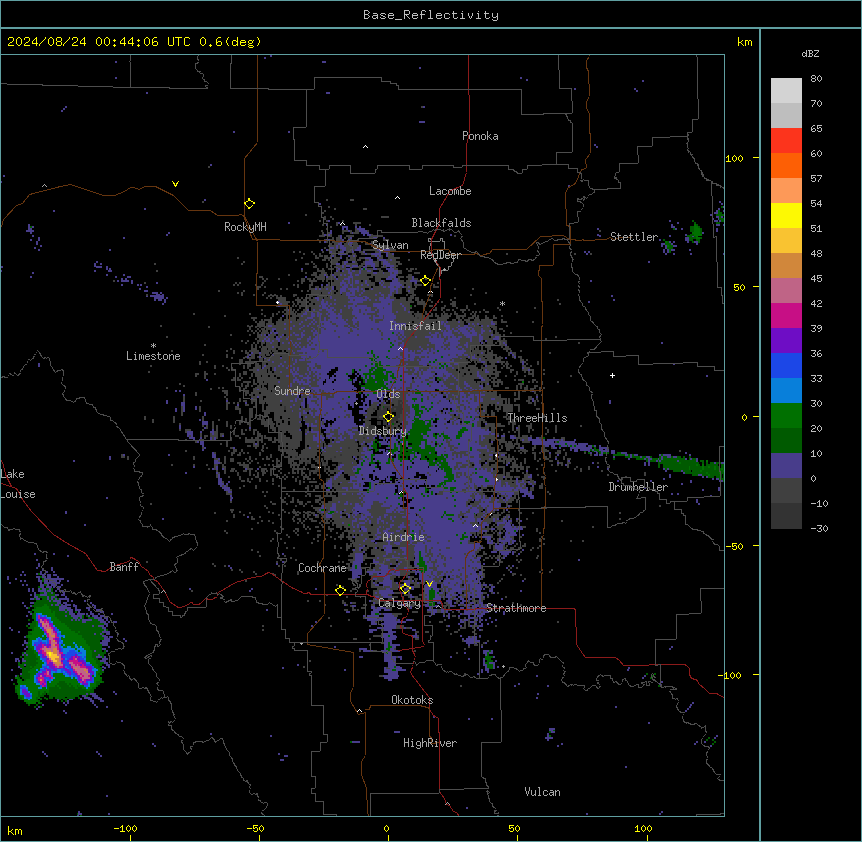Click the yellow V marker northwest of RockyMH
862x842 pixels.
[175, 184]
